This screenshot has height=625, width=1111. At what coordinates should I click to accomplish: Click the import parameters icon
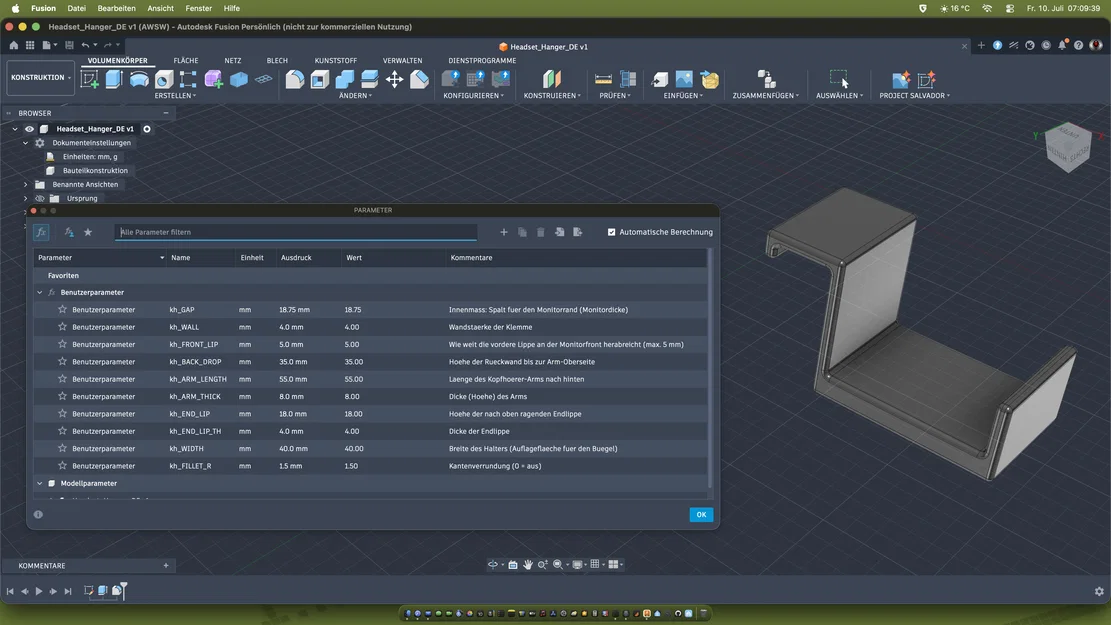coord(559,232)
